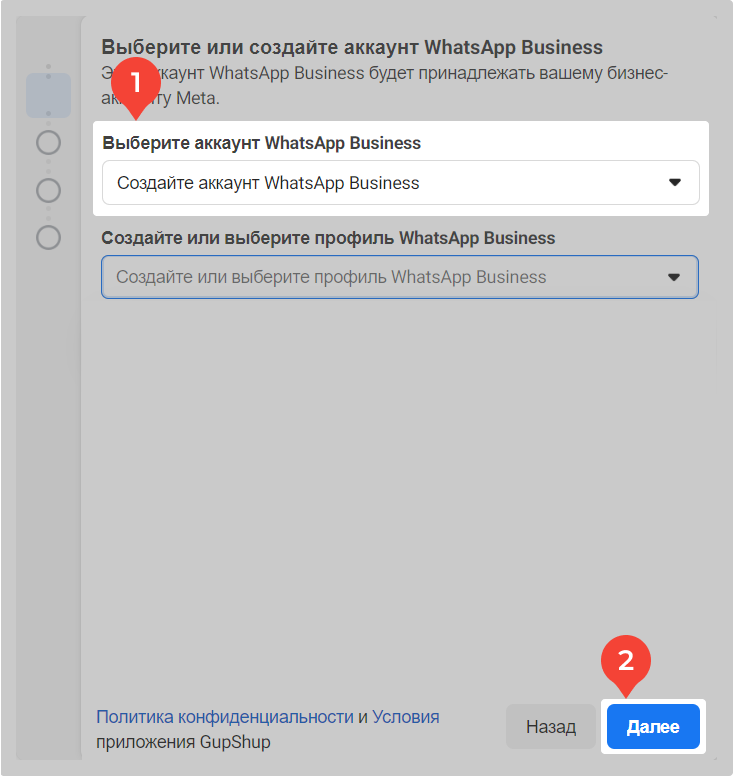Click the dotted connector between step circles
Viewport: 733px width, 776px height.
click(x=48, y=166)
